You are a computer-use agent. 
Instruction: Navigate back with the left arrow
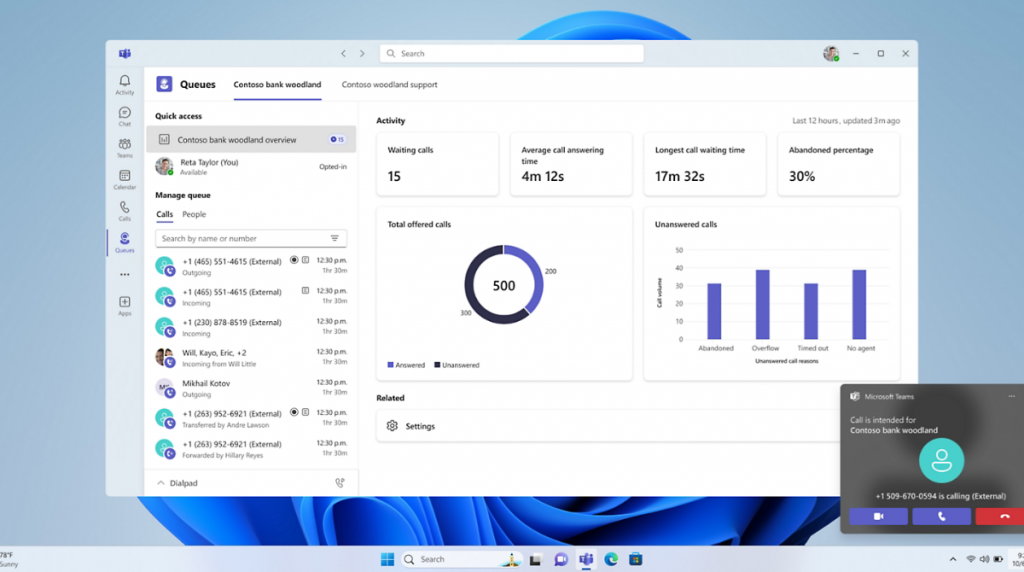click(x=344, y=54)
